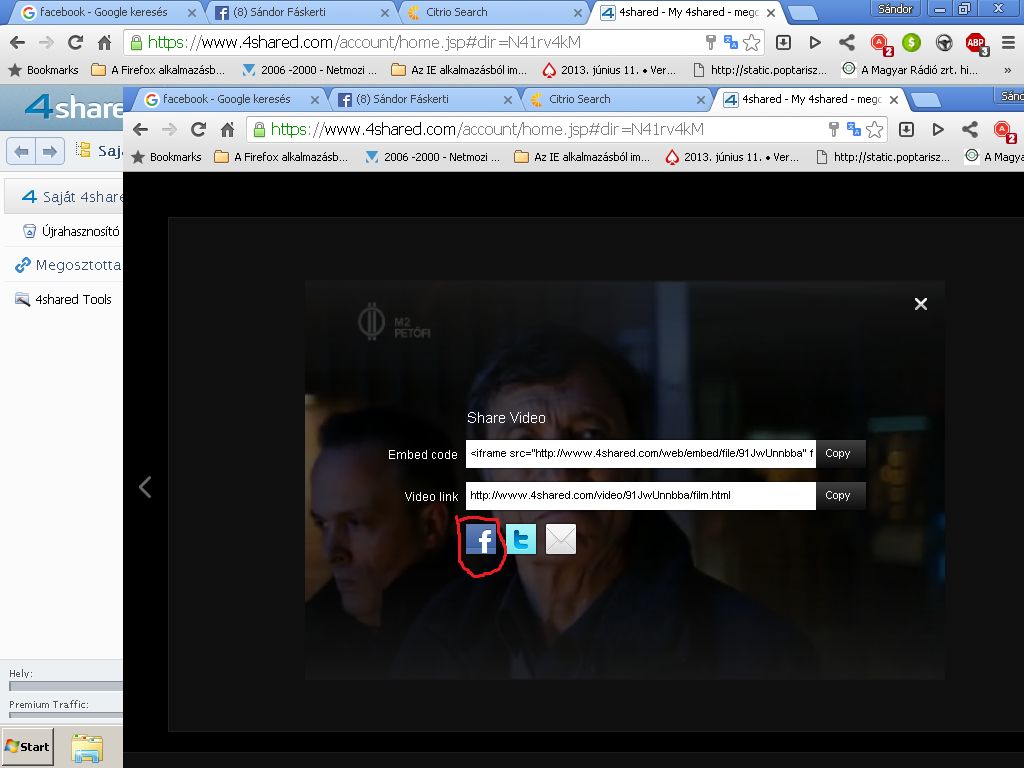Click Home in the embedded screenshot toolbar

pos(227,129)
